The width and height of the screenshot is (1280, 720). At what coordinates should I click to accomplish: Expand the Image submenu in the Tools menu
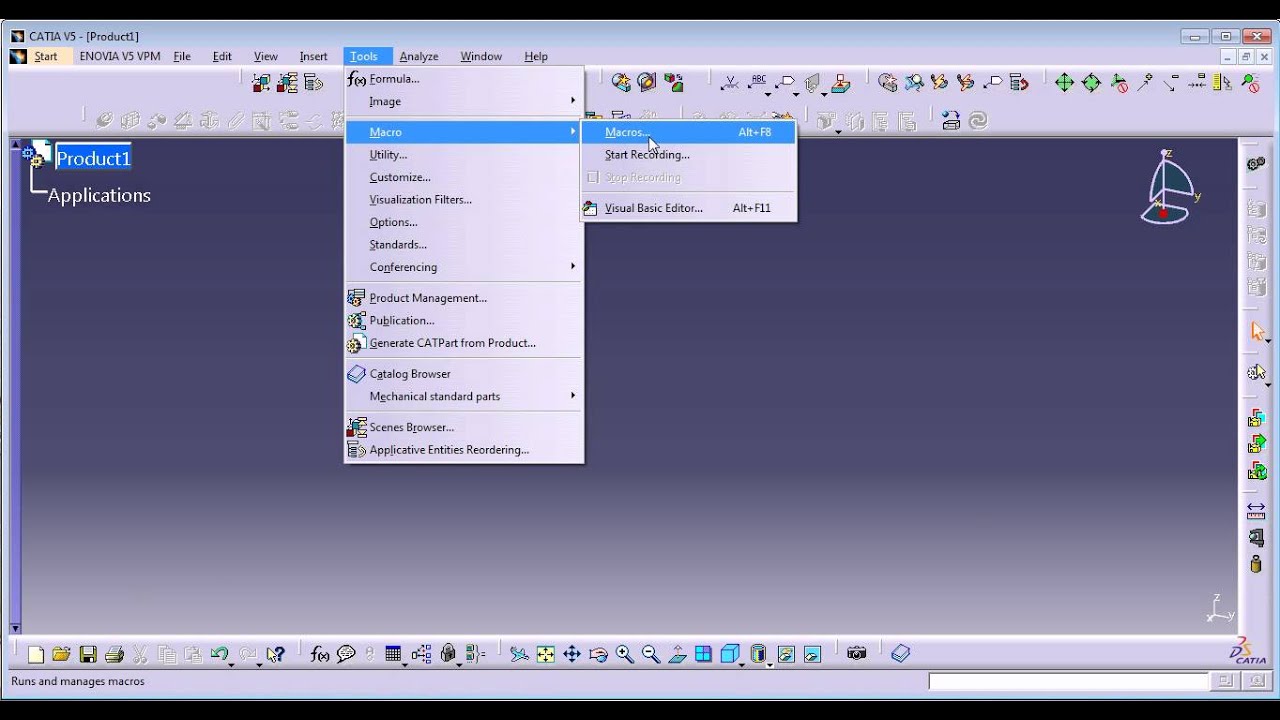(384, 101)
